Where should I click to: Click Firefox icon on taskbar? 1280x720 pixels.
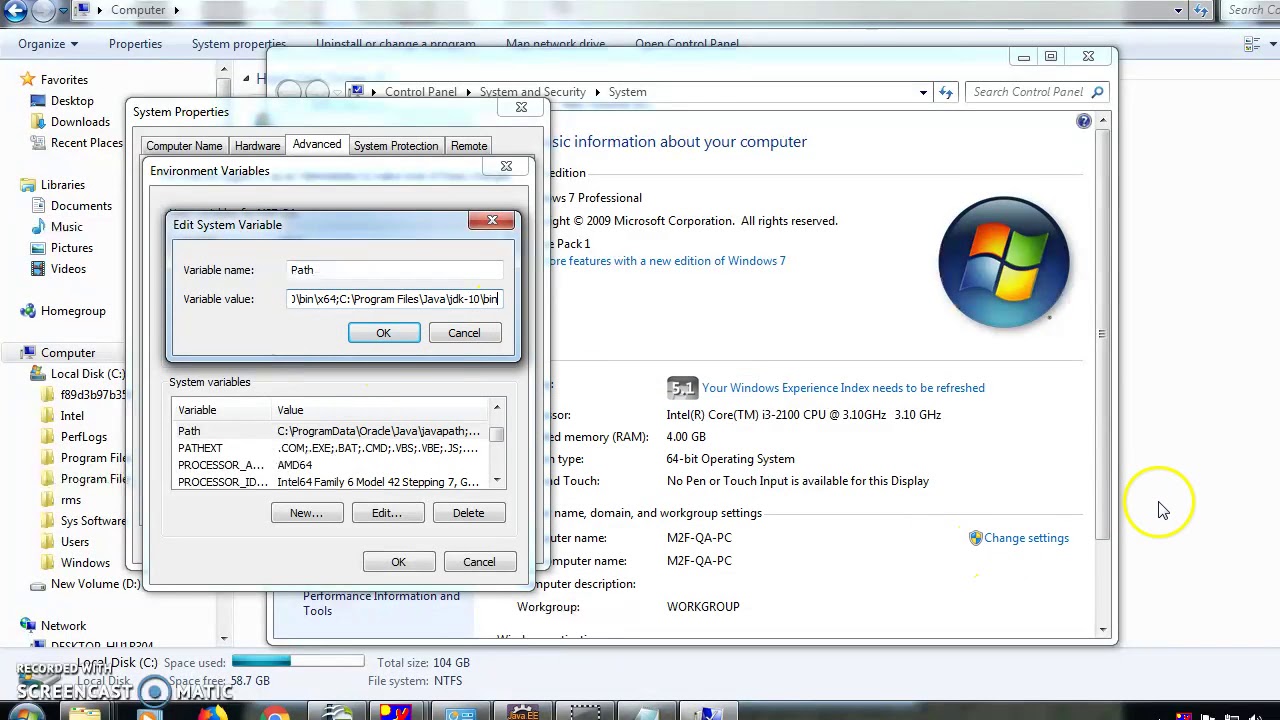(x=211, y=713)
